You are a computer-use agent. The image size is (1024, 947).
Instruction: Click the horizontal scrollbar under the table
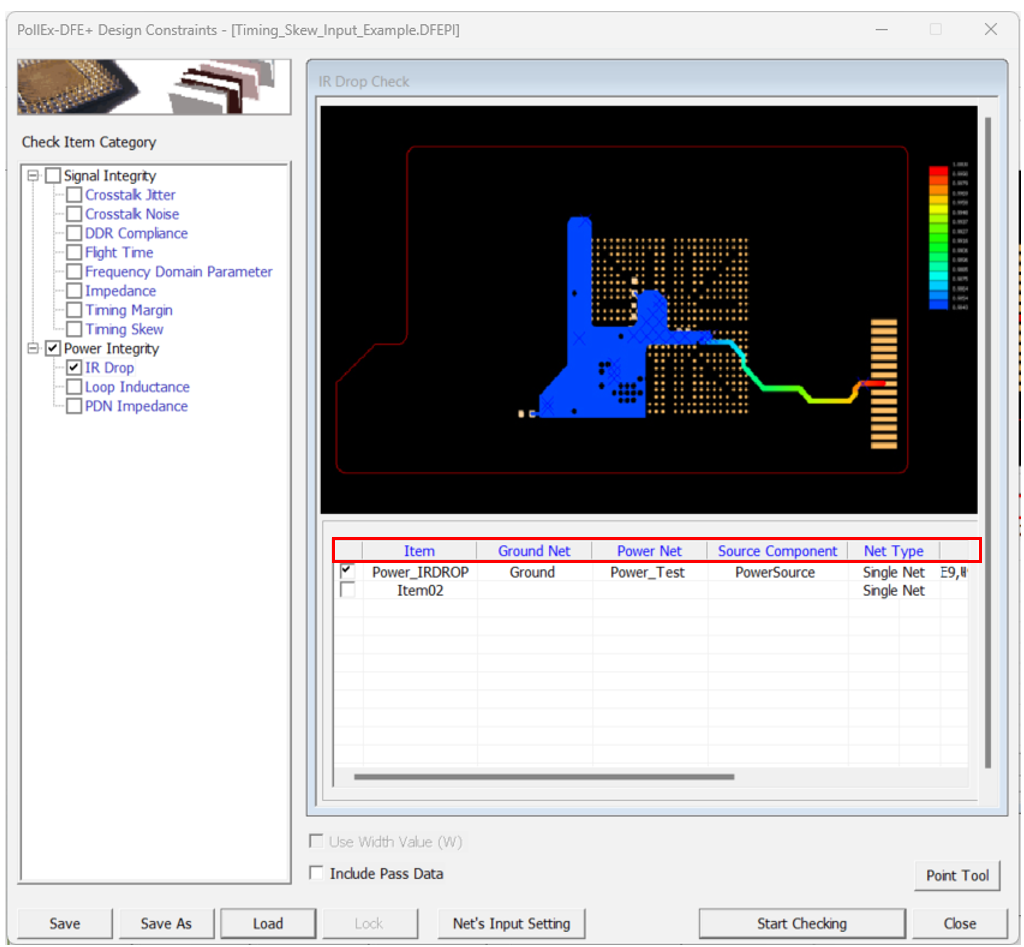click(x=544, y=776)
